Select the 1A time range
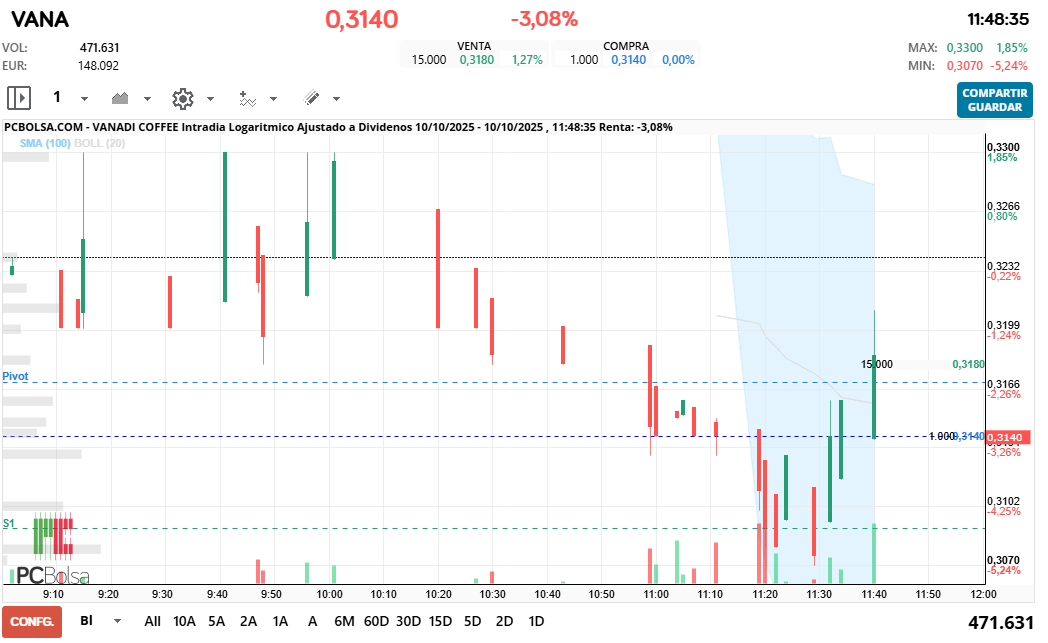 (x=280, y=621)
